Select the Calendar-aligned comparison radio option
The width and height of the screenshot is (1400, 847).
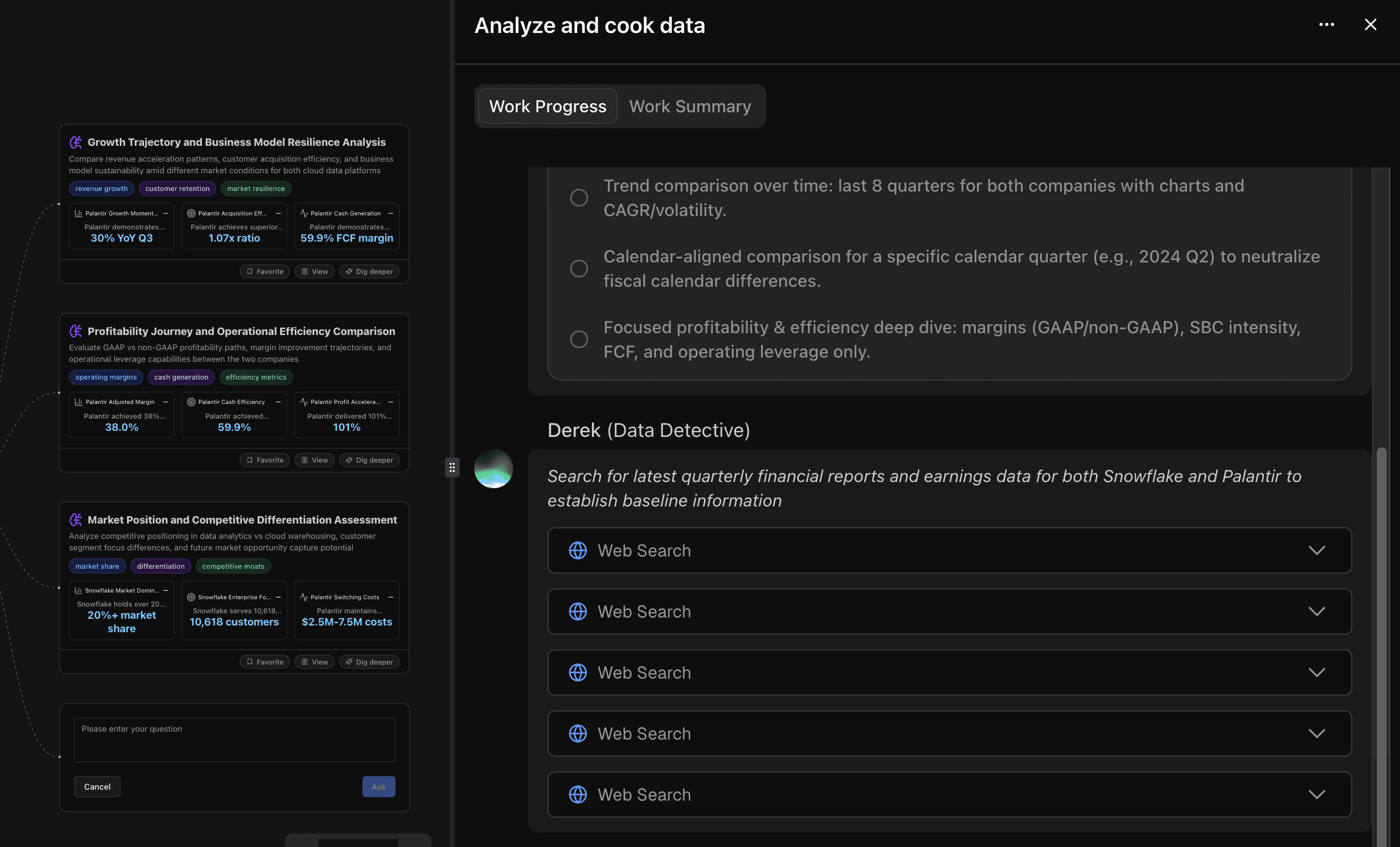(x=579, y=269)
